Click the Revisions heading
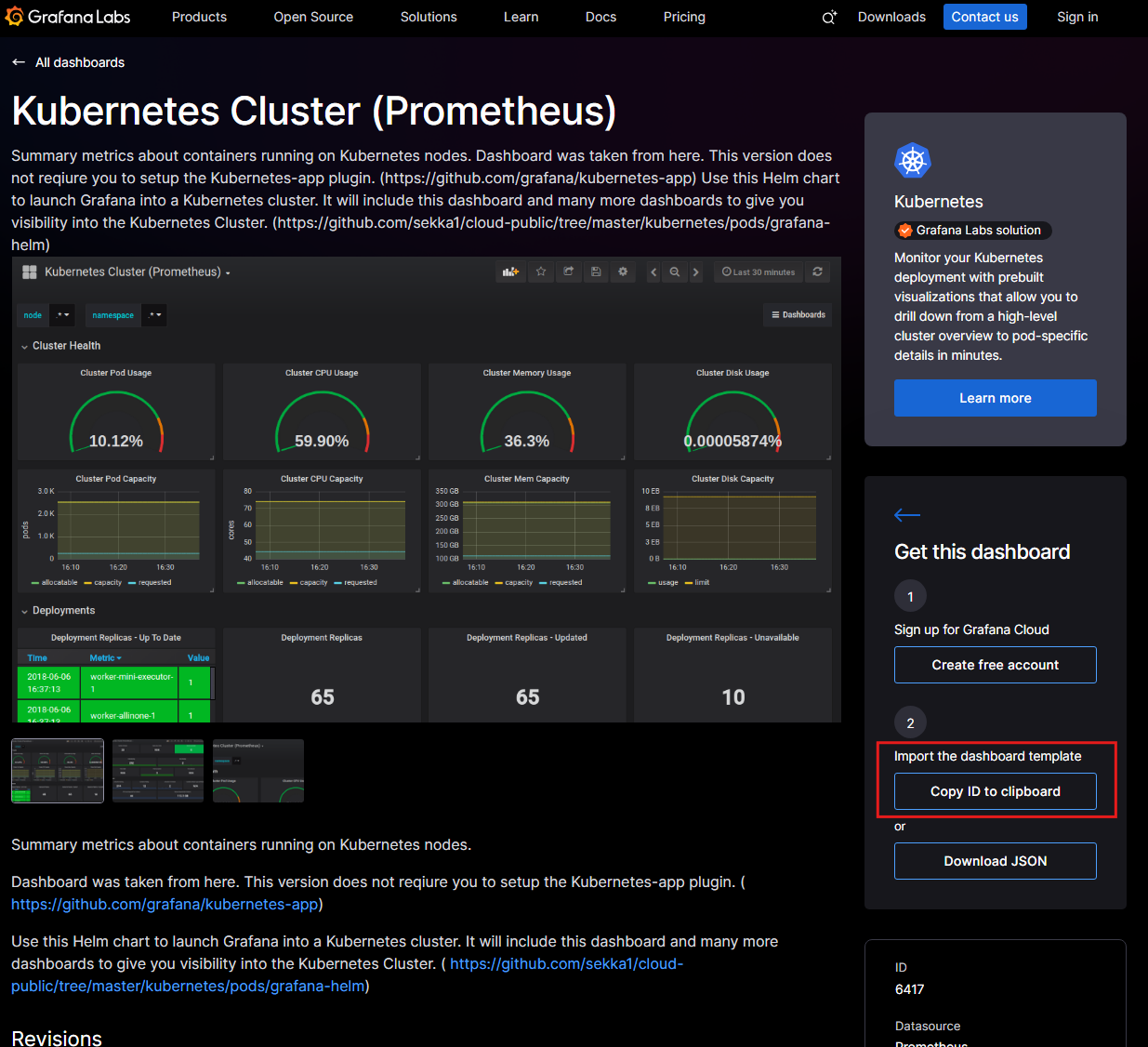This screenshot has width=1148, height=1047. [x=57, y=1038]
